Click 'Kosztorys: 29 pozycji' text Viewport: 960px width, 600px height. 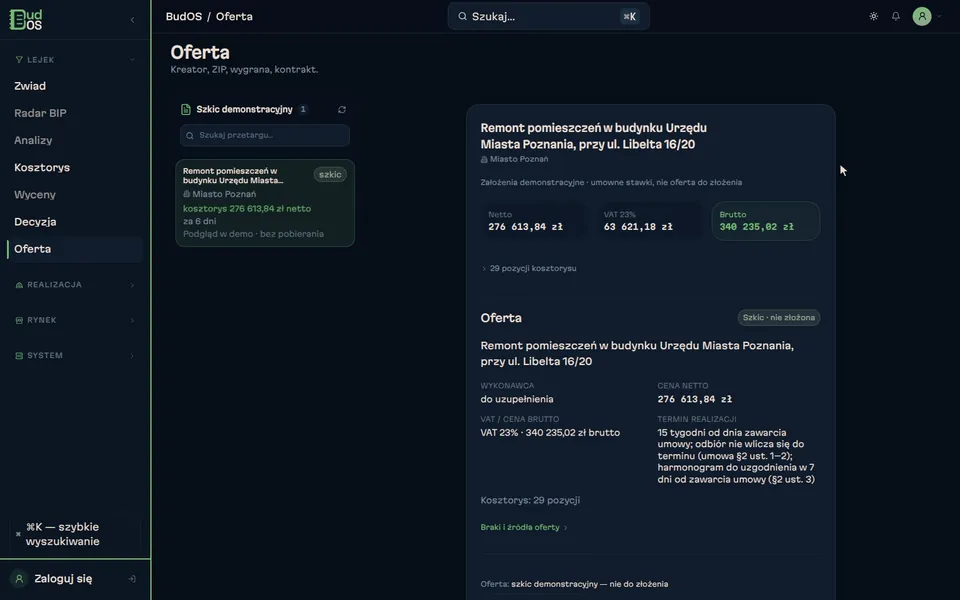[530, 500]
